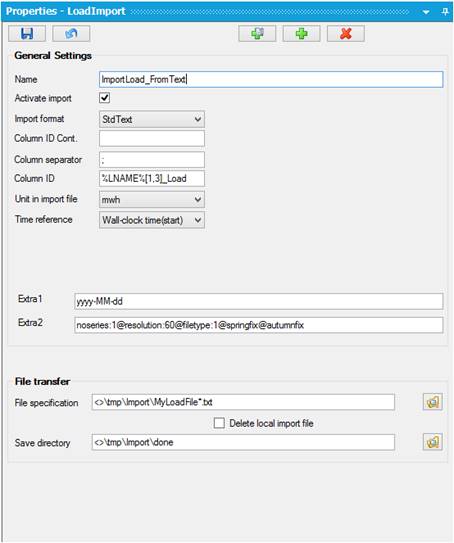Image resolution: width=454 pixels, height=543 pixels.
Task: Click the green plus add icon
Action: pyautogui.click(x=301, y=34)
